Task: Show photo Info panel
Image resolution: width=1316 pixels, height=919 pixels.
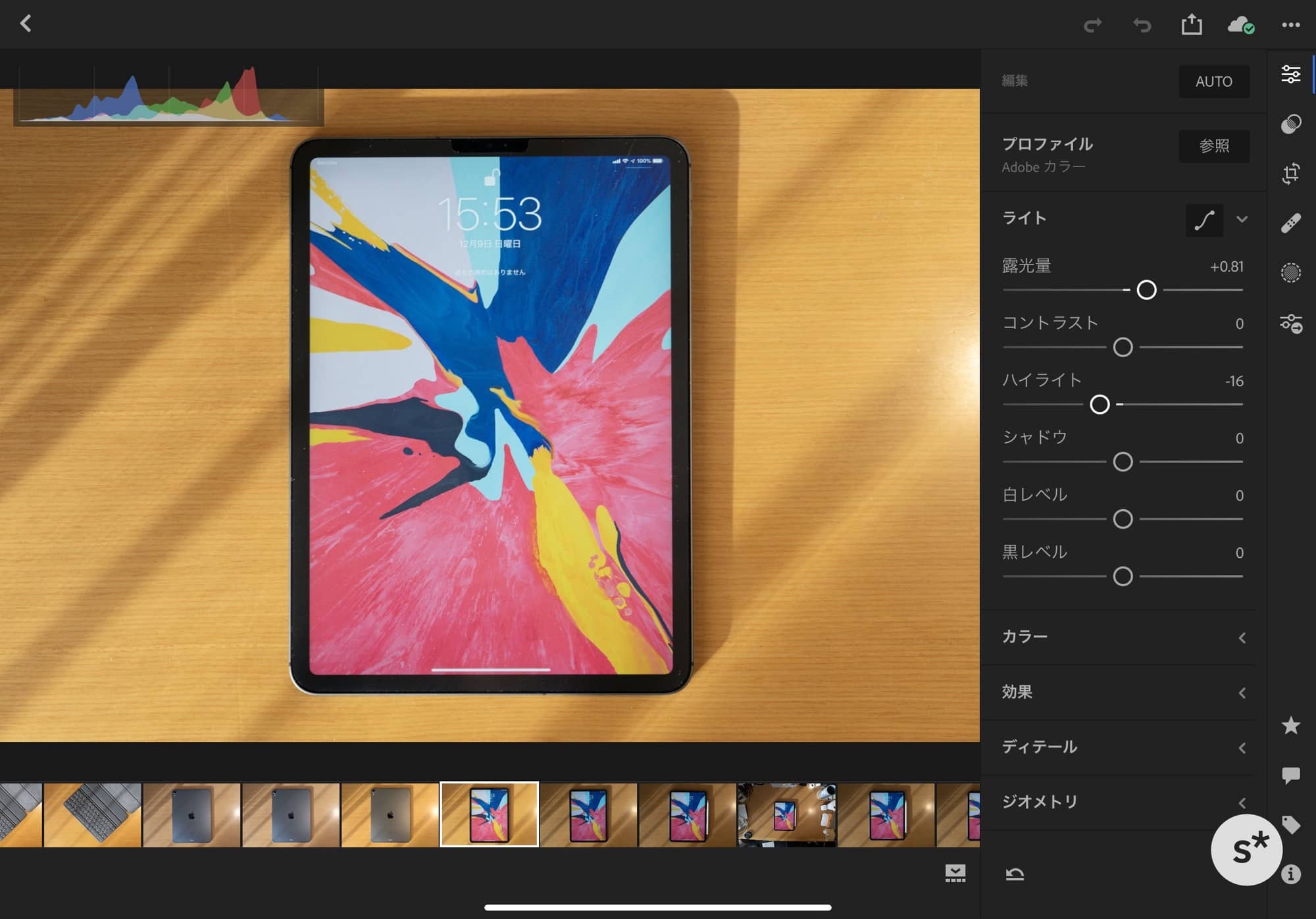Action: [x=1290, y=874]
